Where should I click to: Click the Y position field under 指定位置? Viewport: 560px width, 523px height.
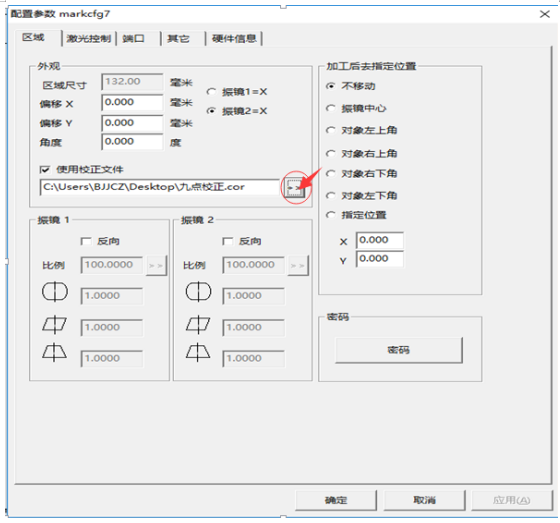[x=380, y=259]
